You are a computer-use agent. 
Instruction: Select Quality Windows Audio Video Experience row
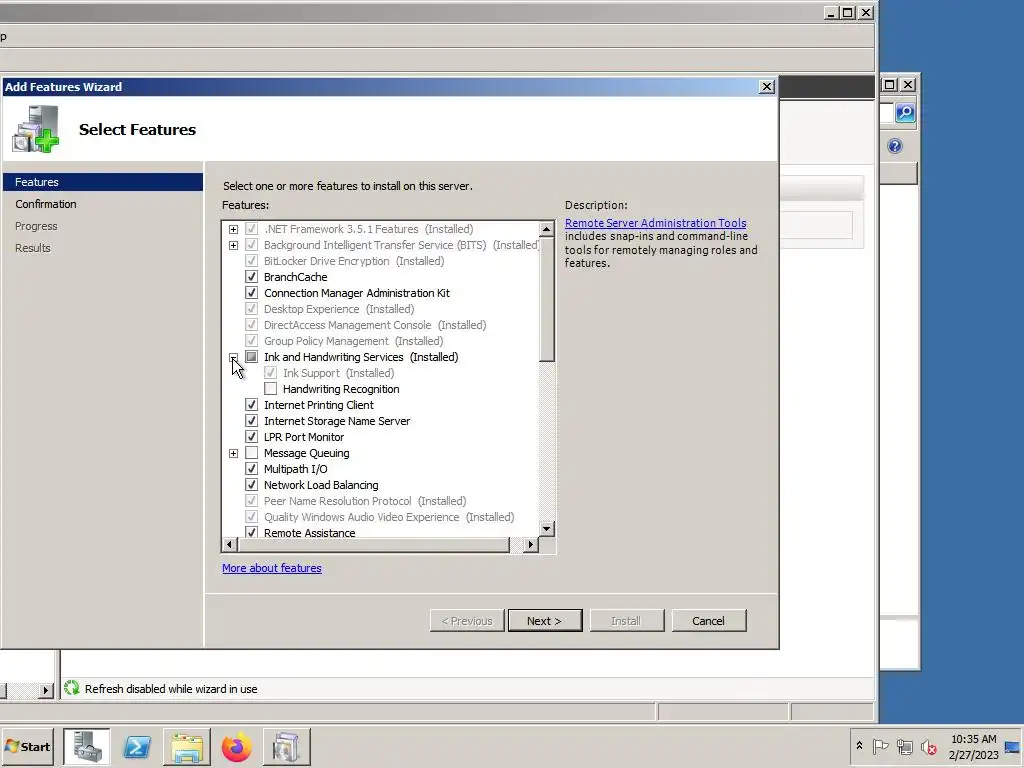(389, 517)
